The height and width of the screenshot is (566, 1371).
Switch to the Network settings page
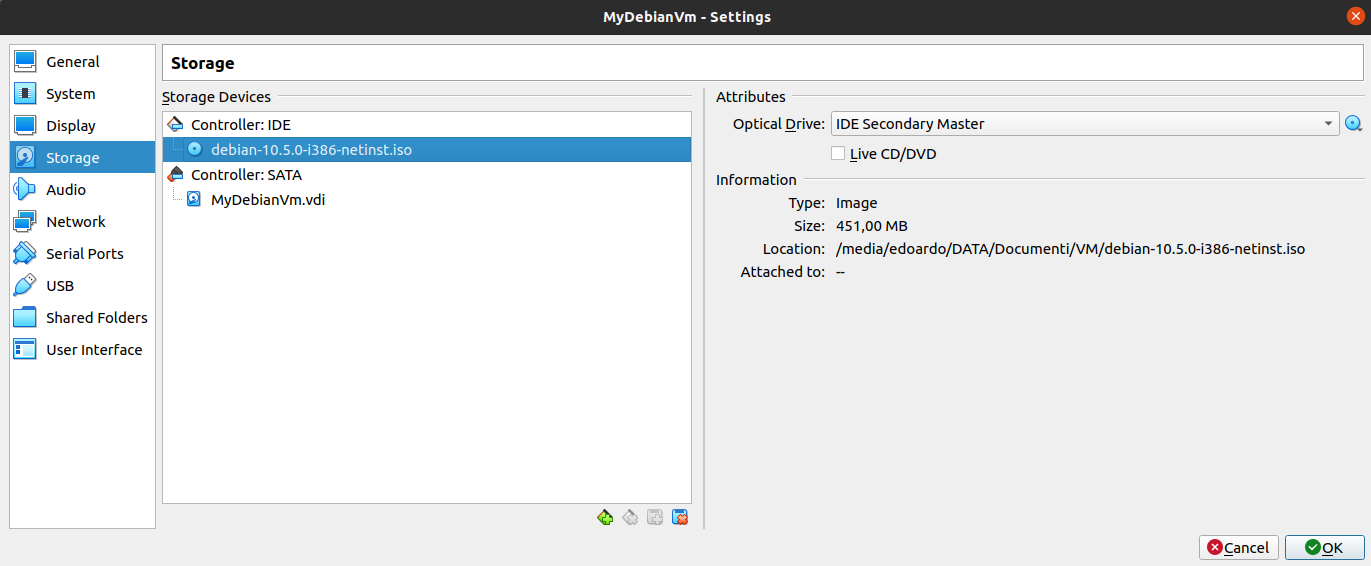(82, 222)
